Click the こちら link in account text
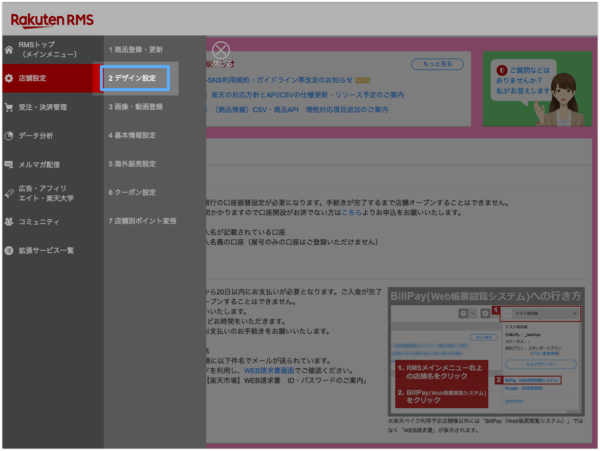This screenshot has height=451, width=600. (351, 212)
